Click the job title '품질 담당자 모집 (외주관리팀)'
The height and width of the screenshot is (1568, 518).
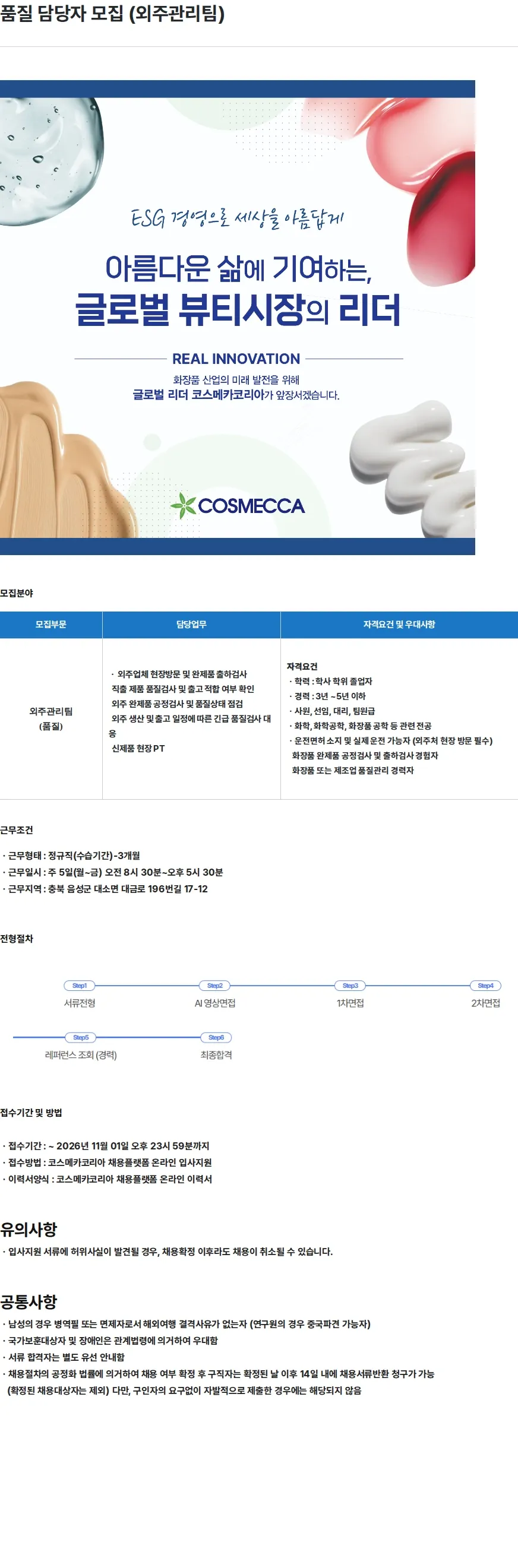pyautogui.click(x=113, y=14)
